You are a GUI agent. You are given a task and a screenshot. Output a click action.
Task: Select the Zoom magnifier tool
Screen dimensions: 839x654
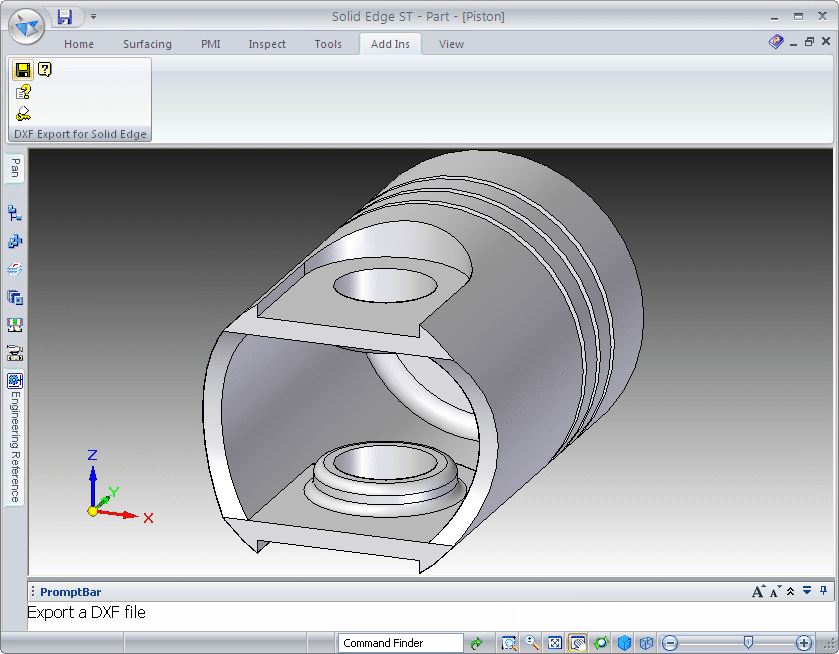click(531, 643)
